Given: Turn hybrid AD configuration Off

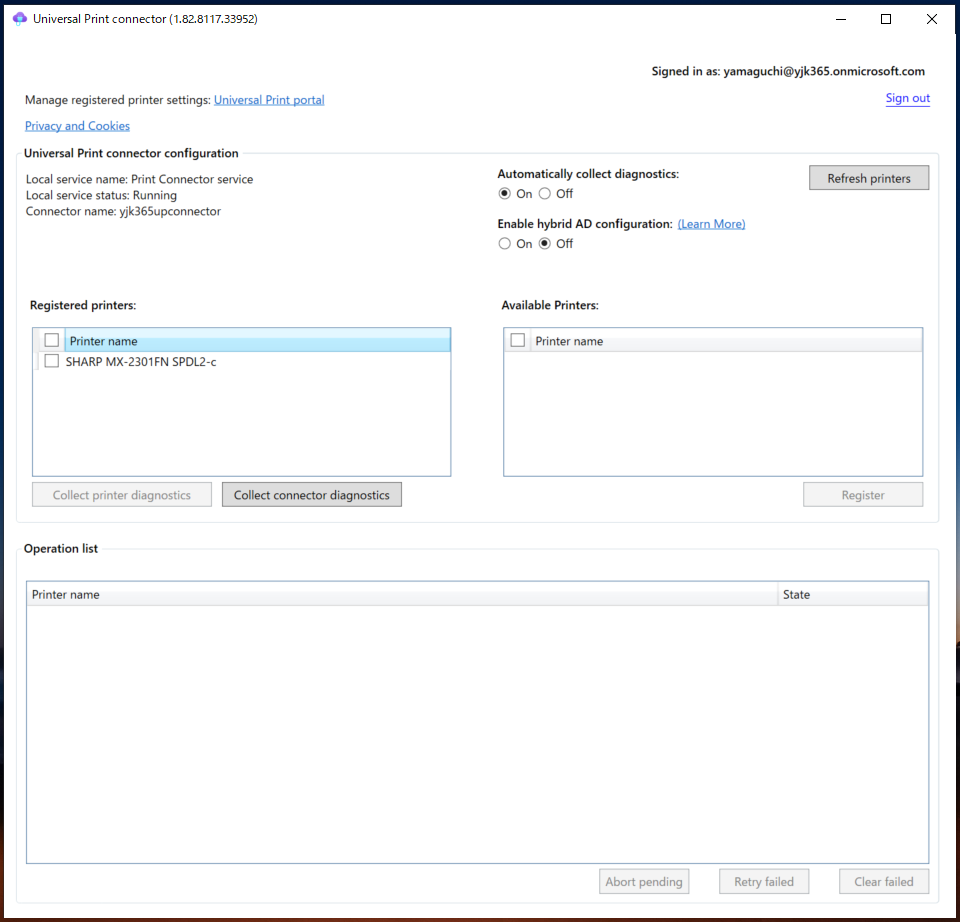Looking at the screenshot, I should (x=544, y=244).
